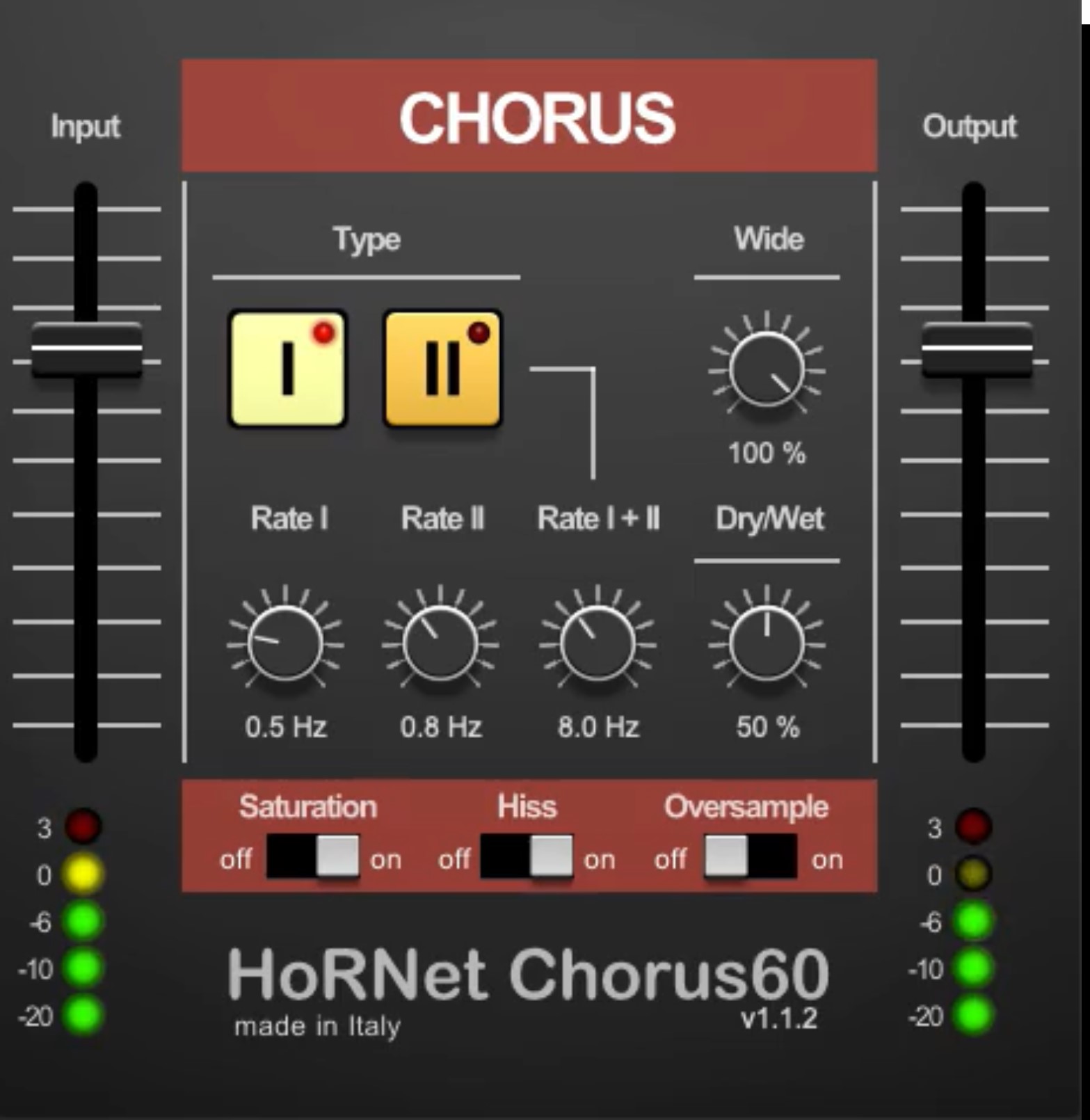Screen dimensions: 1090x1120
Task: Toggle the Saturation switch
Action: pyautogui.click(x=313, y=856)
